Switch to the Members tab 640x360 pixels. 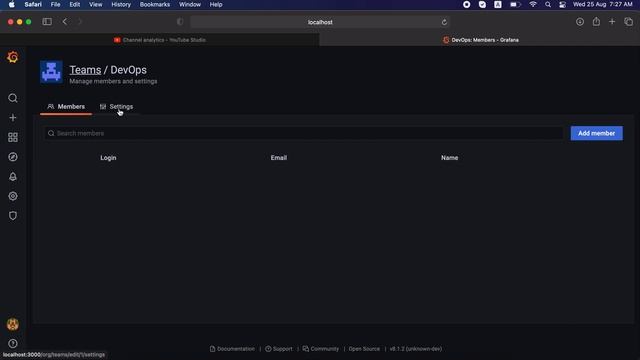pos(66,107)
